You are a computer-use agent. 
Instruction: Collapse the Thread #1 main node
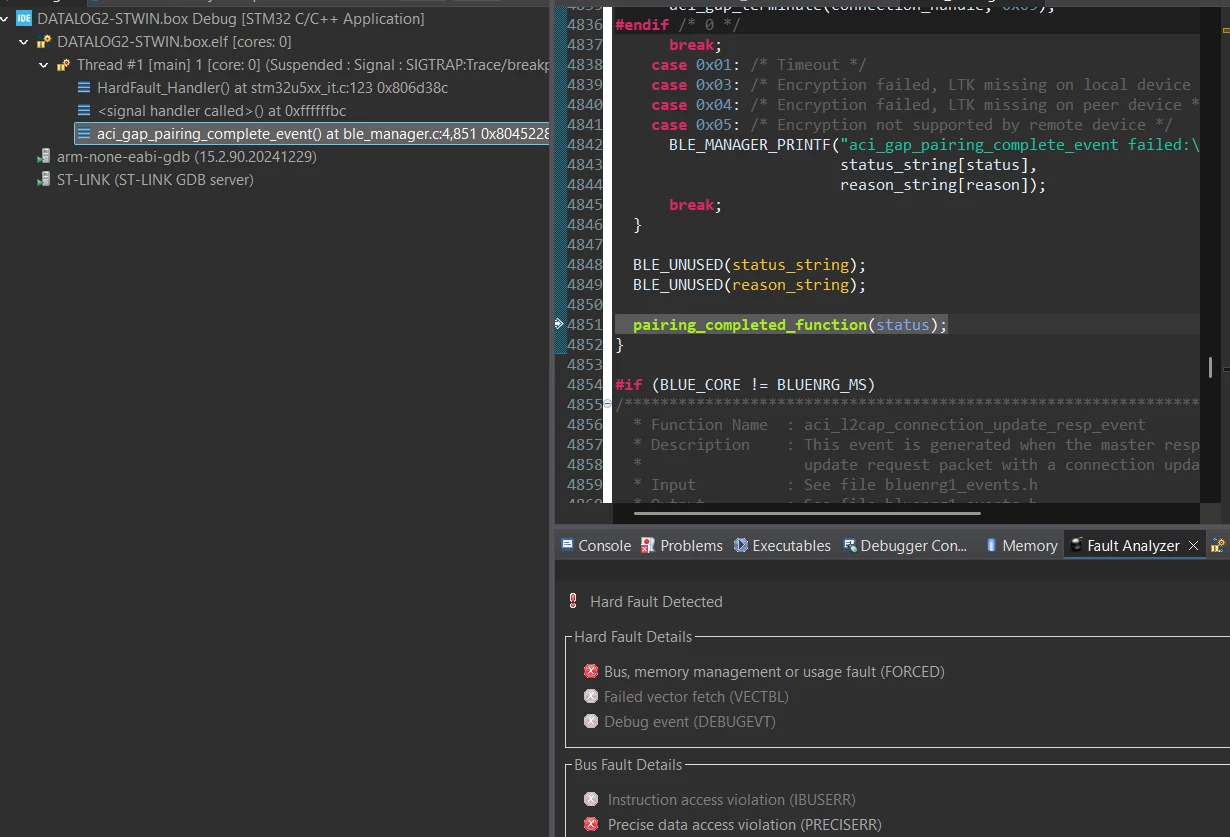coord(44,65)
